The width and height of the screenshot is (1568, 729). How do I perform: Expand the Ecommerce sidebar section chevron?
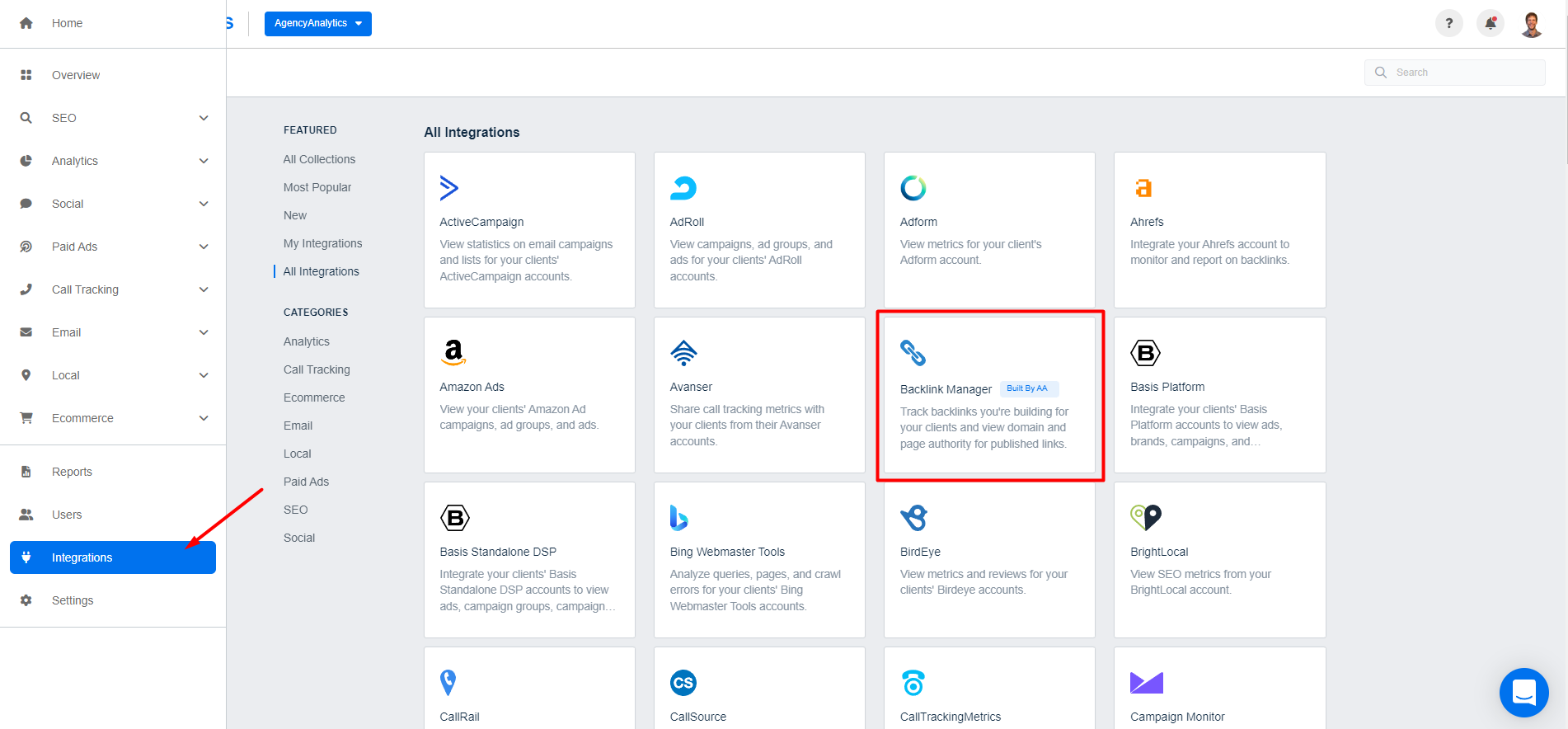[x=204, y=418]
